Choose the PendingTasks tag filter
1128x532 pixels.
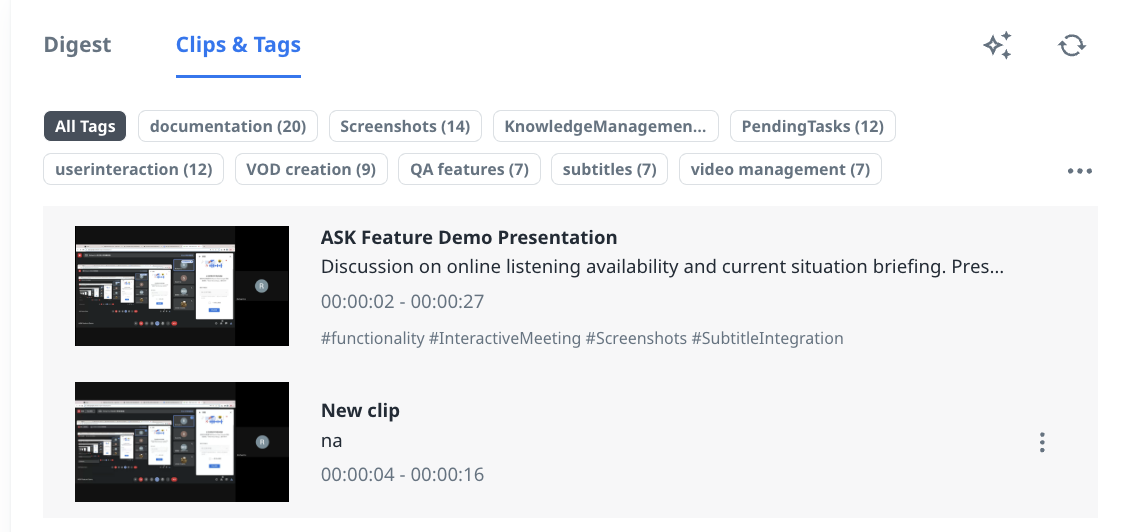coord(812,126)
